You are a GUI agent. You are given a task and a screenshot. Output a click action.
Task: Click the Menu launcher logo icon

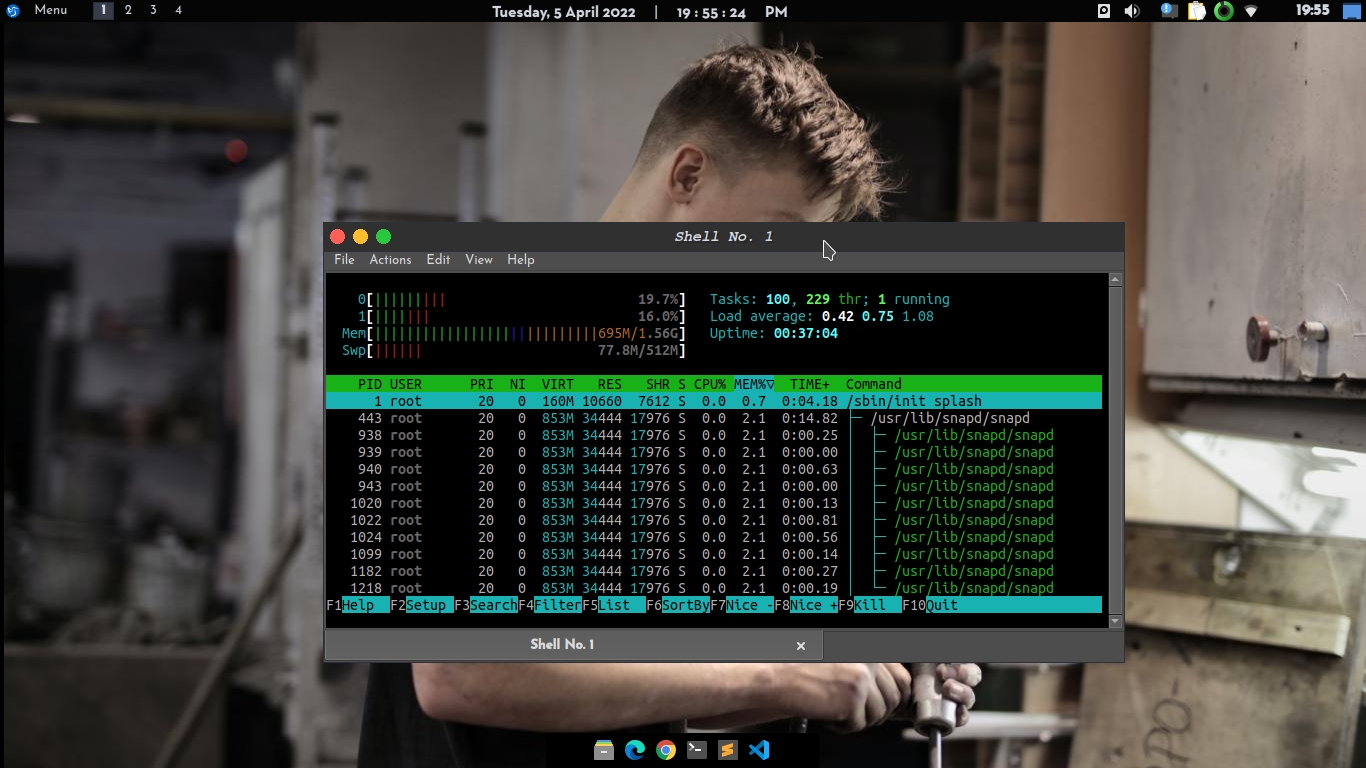13,11
